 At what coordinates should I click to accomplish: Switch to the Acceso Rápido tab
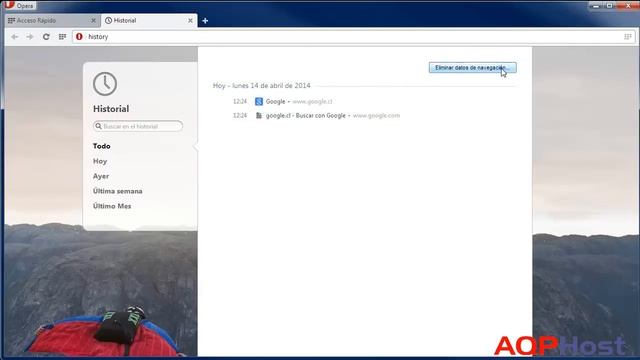[51, 20]
